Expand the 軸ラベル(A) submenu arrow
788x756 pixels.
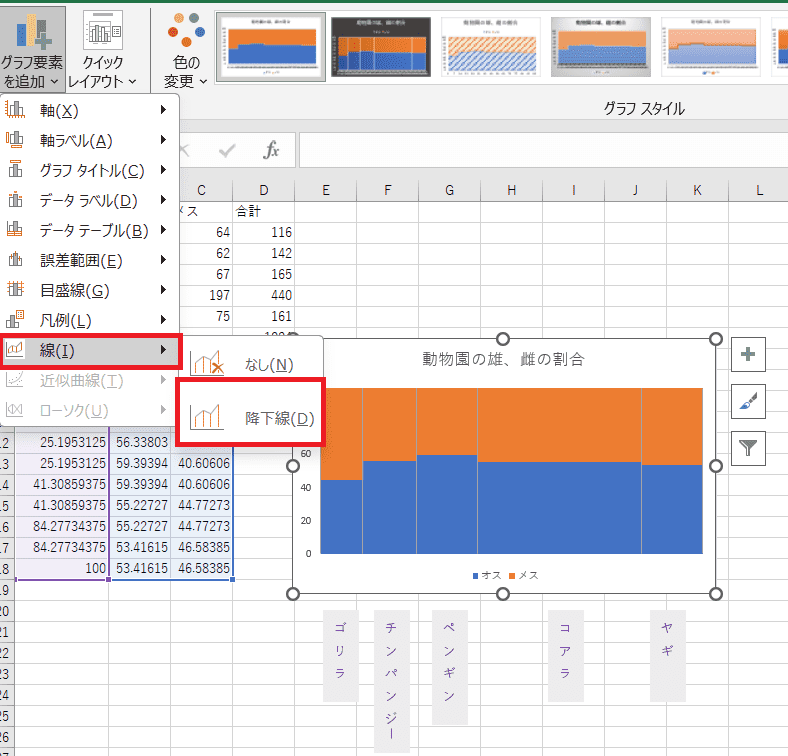[163, 139]
